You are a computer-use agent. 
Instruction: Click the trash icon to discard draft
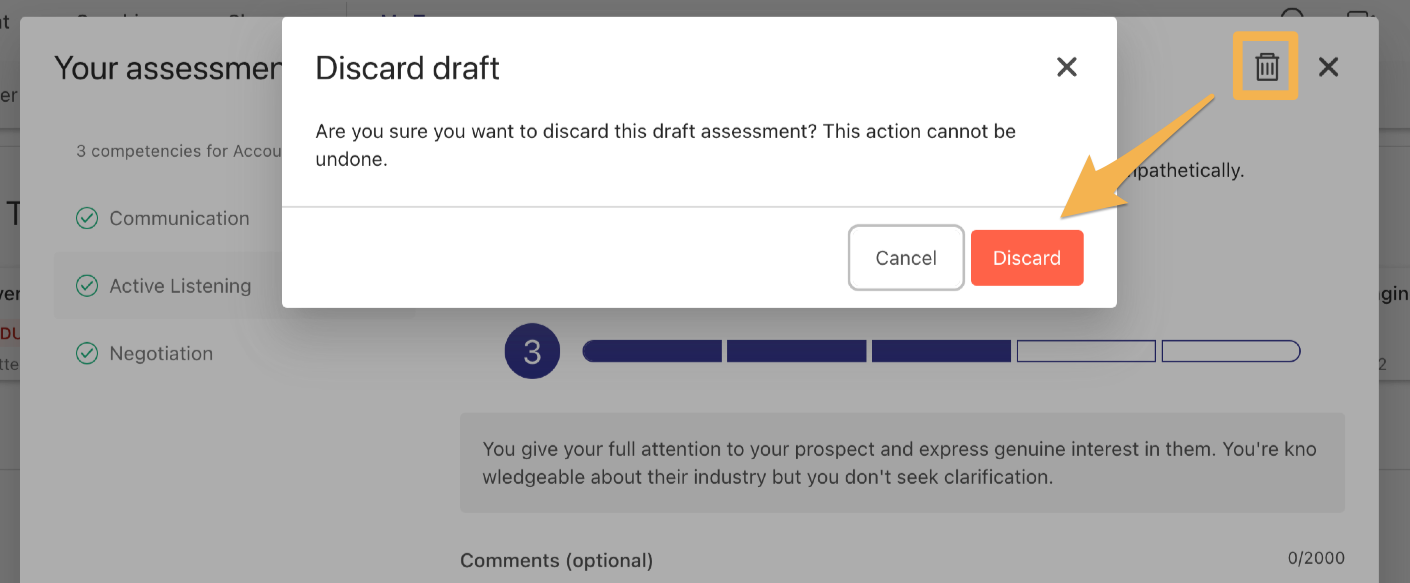1267,67
